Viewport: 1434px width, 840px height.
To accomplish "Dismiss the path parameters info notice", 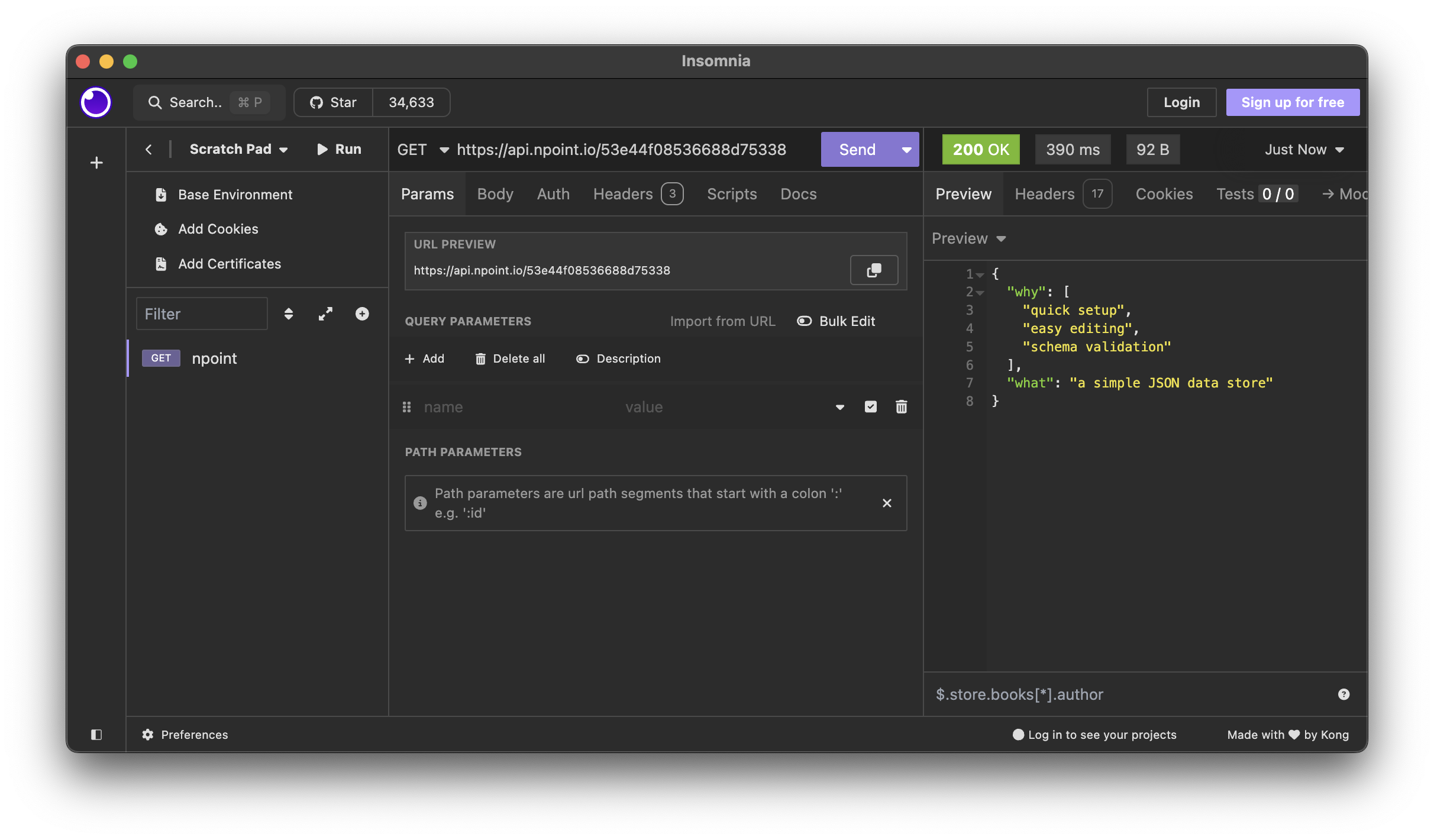I will point(887,503).
